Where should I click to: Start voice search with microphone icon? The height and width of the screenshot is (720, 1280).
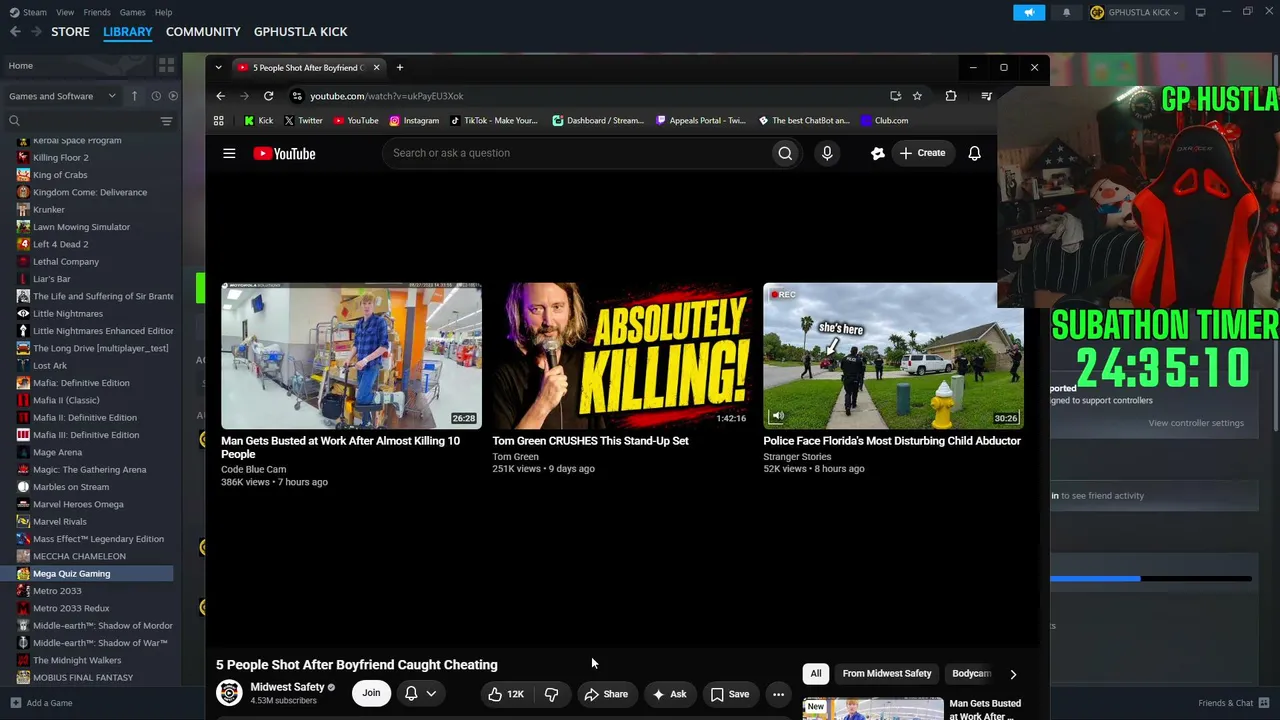tap(827, 153)
